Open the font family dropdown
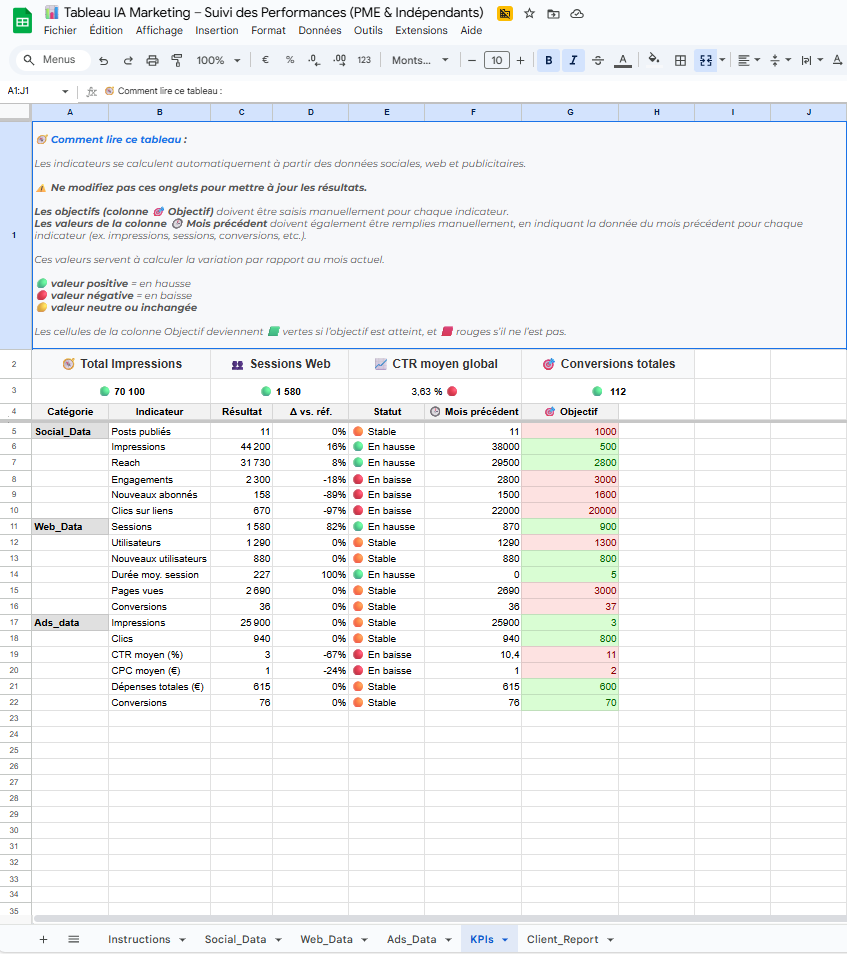Viewport: 847px width, 954px height. coord(420,61)
